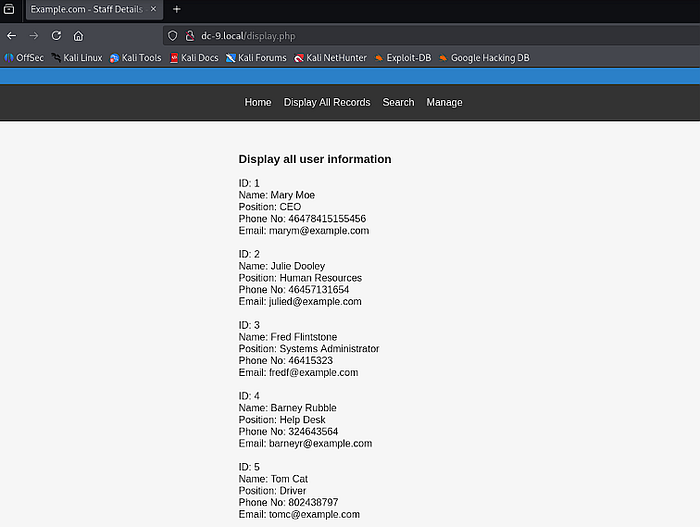700x527 pixels.
Task: Open the Search page
Action: click(398, 102)
